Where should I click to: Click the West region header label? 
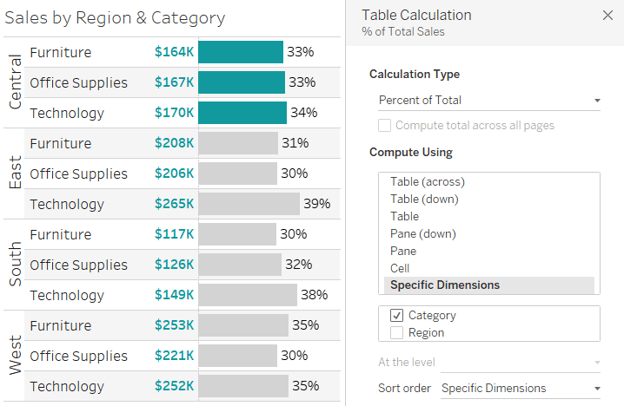15,355
